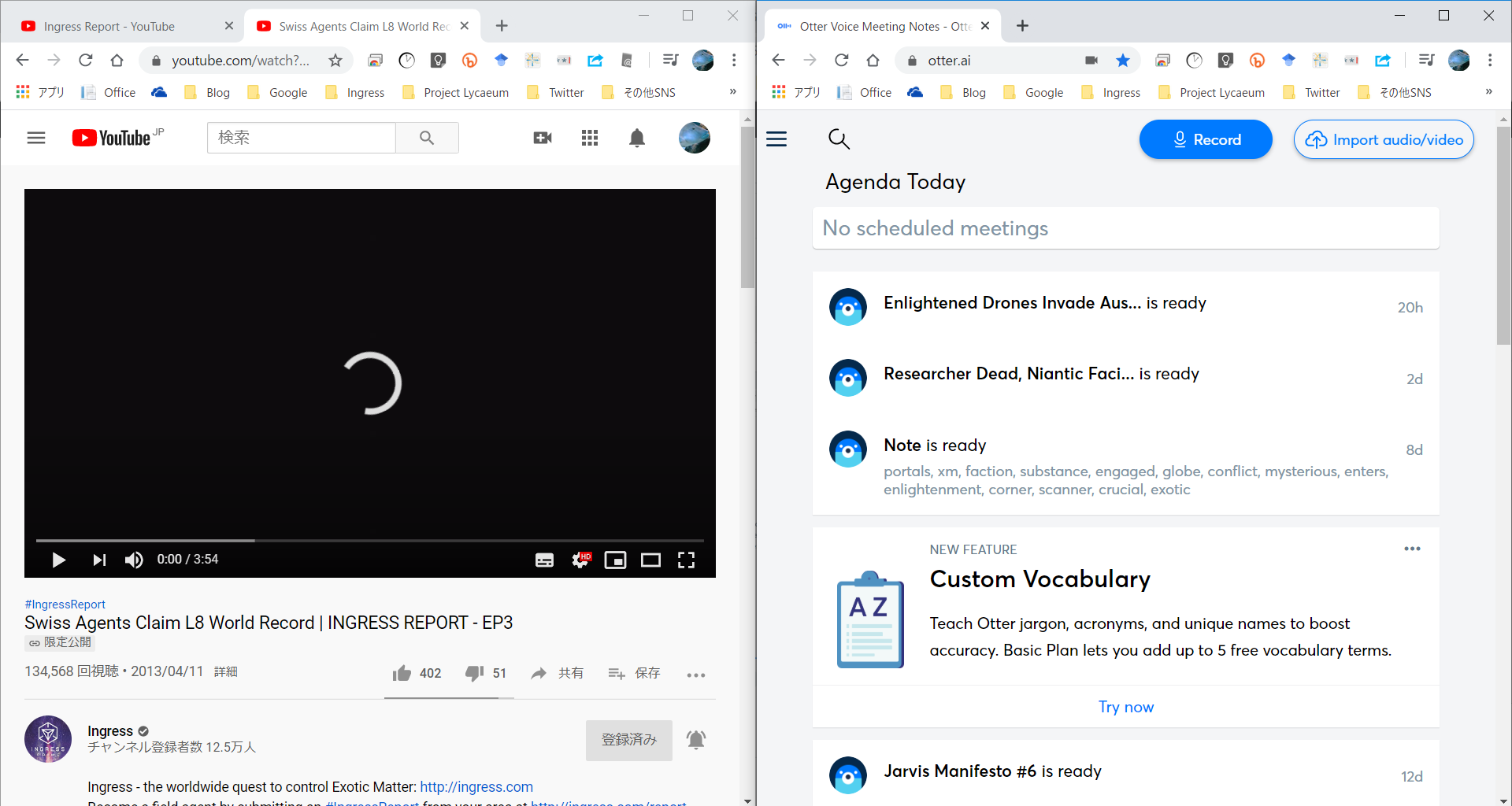1512x806 pixels.
Task: Click YouTube page scrollbar thumb
Action: [x=747, y=208]
